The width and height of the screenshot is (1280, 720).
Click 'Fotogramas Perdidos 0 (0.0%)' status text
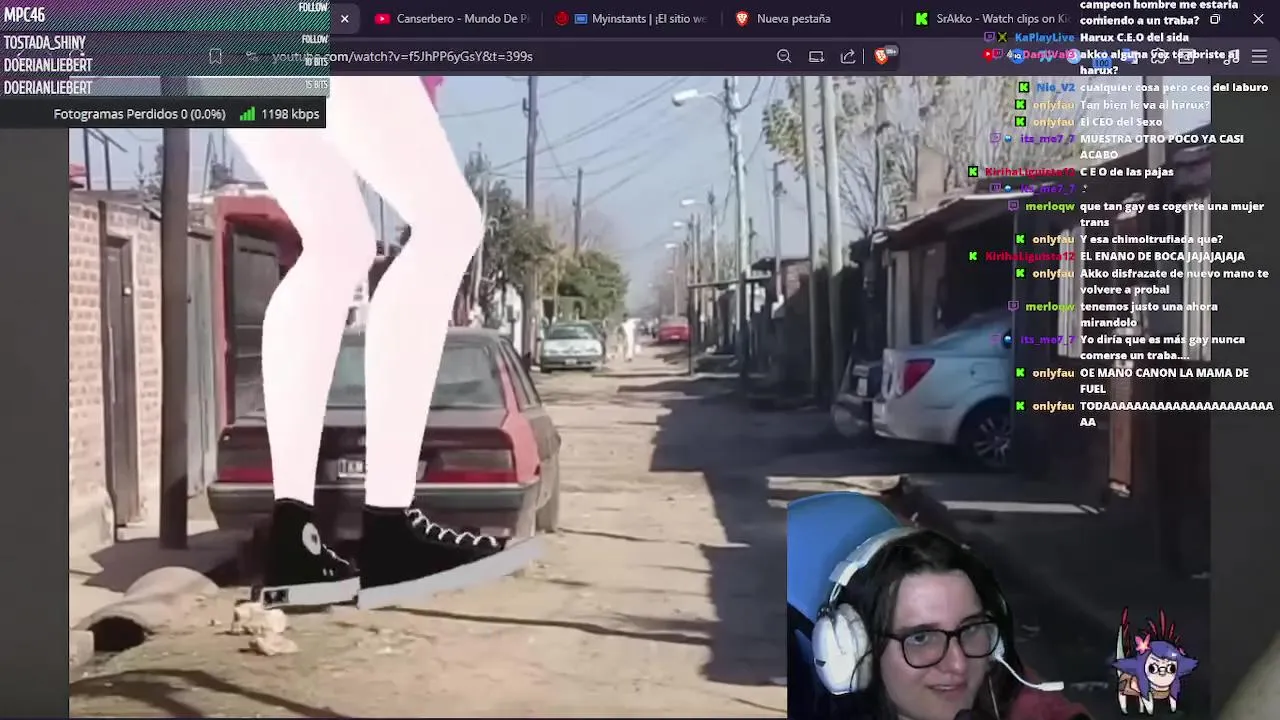[139, 114]
